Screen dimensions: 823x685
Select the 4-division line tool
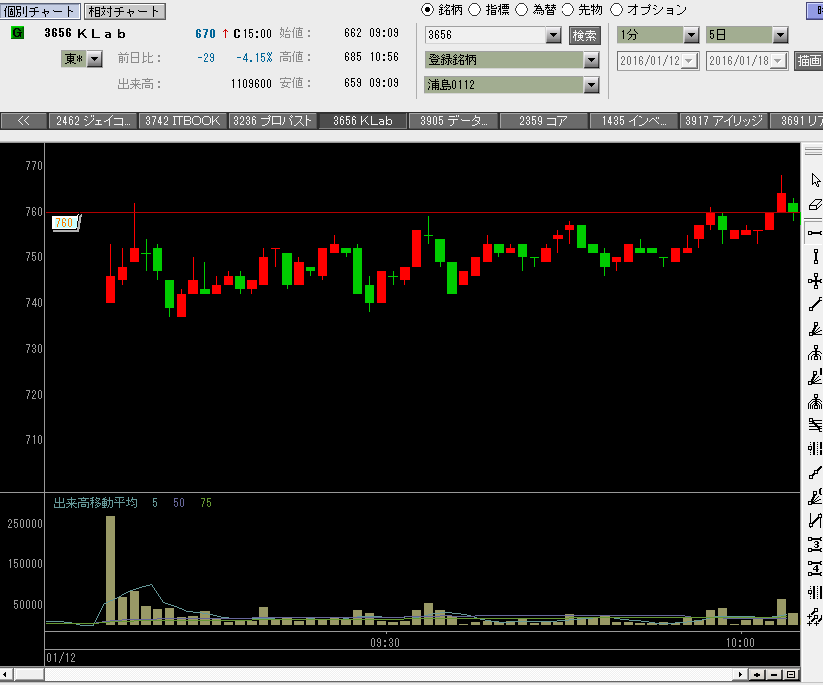(x=815, y=568)
